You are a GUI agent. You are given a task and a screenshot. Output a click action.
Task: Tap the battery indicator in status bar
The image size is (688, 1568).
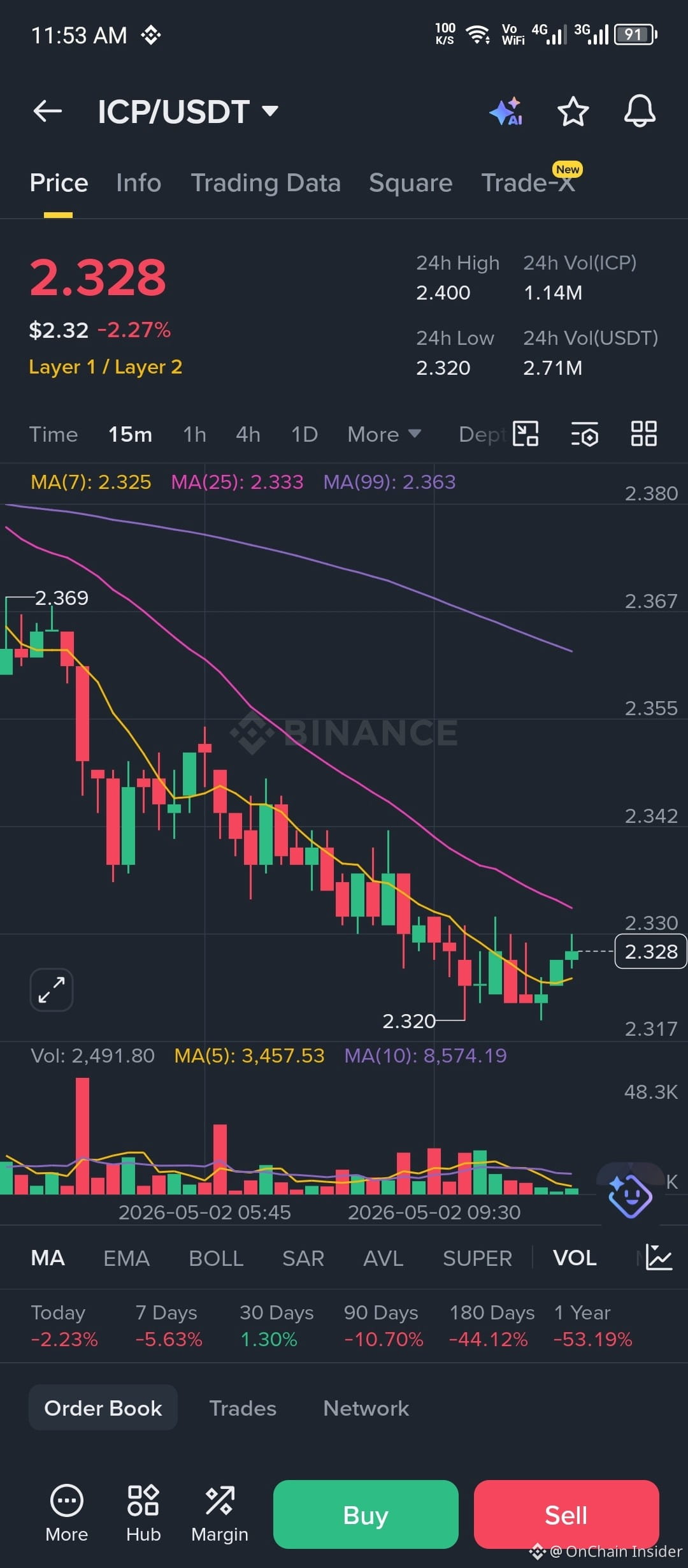point(635,34)
